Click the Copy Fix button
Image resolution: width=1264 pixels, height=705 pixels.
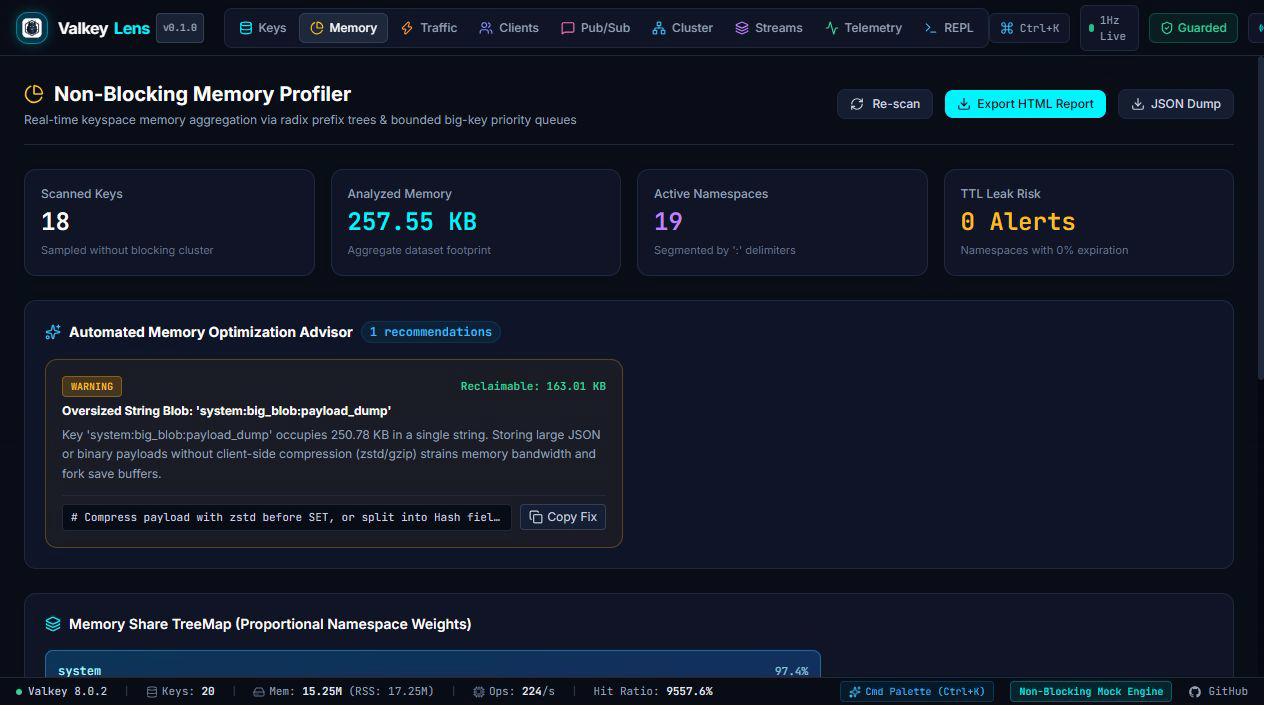[563, 517]
